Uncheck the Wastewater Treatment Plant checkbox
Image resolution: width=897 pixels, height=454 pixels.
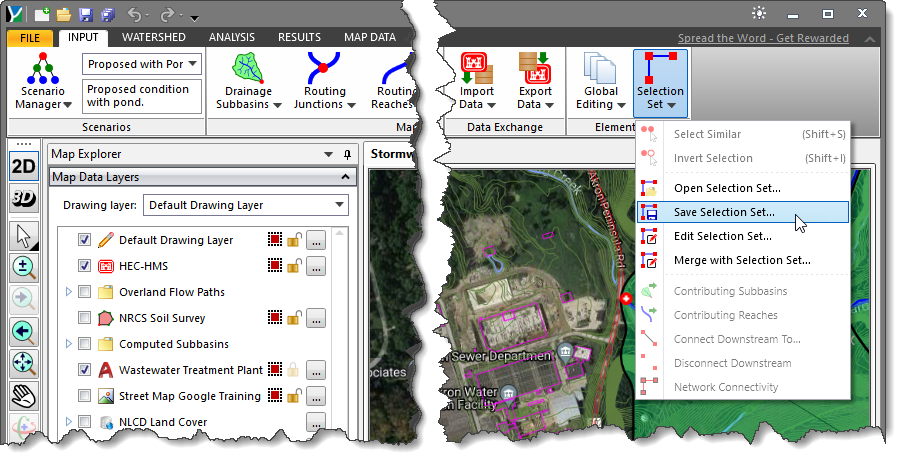click(x=84, y=370)
